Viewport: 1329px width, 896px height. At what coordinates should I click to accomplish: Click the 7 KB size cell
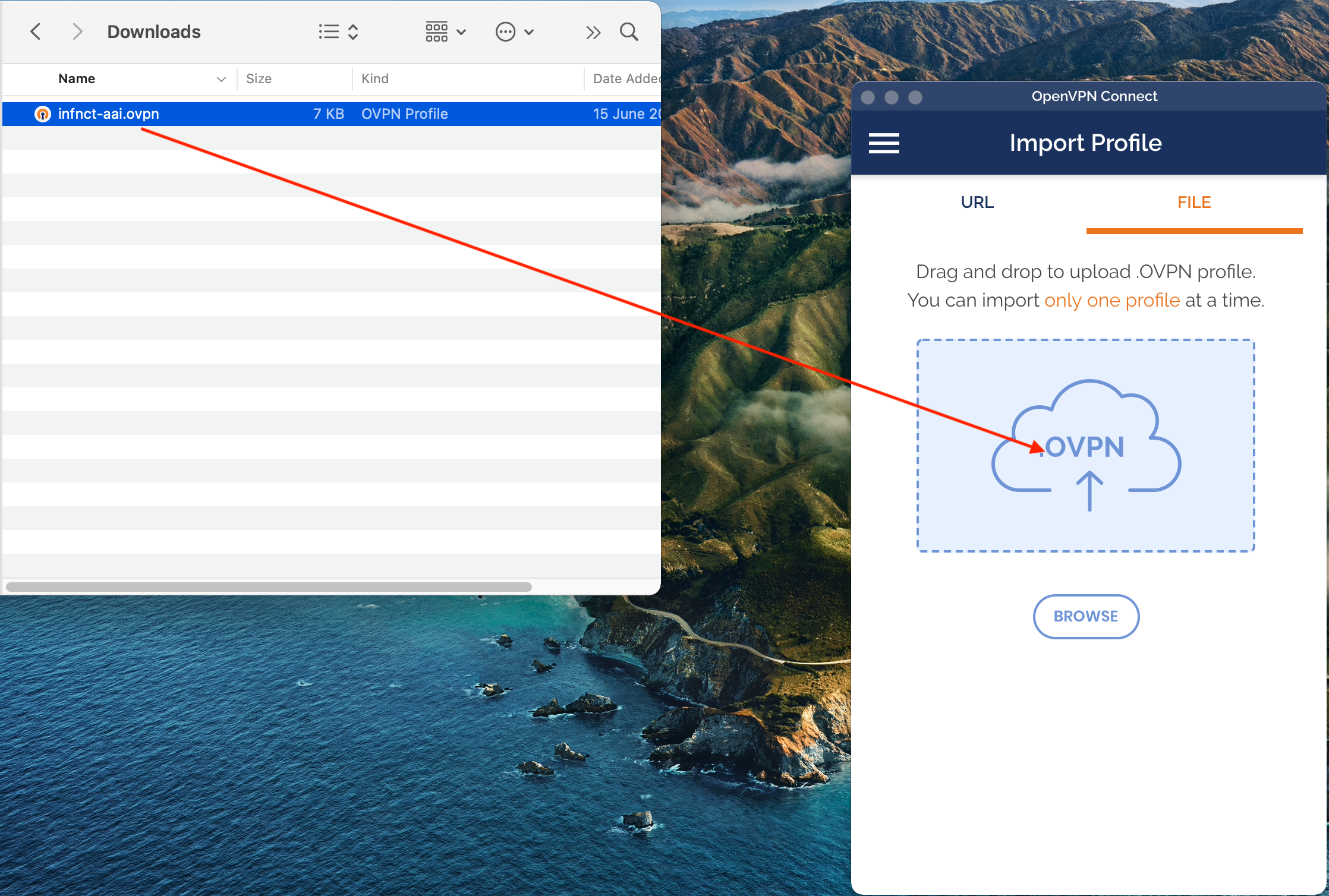pyautogui.click(x=329, y=113)
